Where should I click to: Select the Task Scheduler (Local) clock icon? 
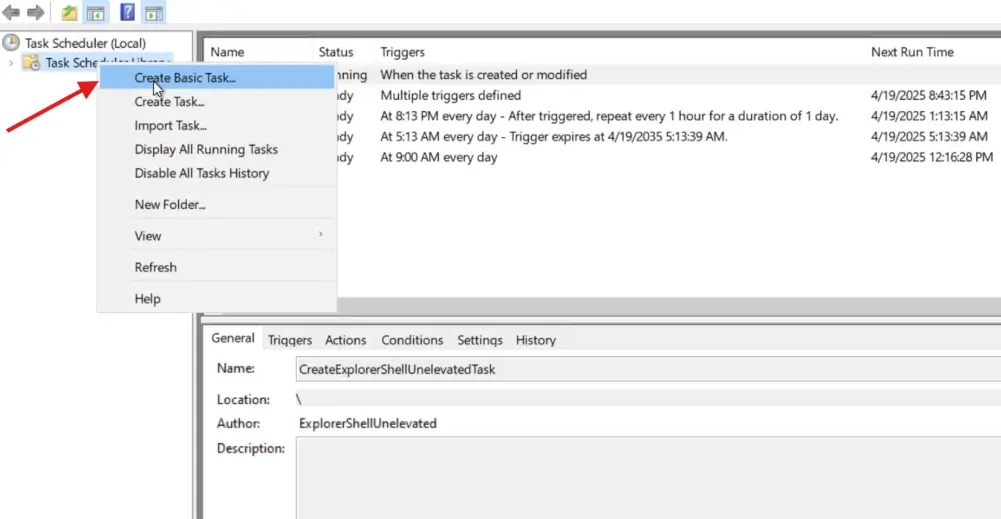pyautogui.click(x=12, y=43)
